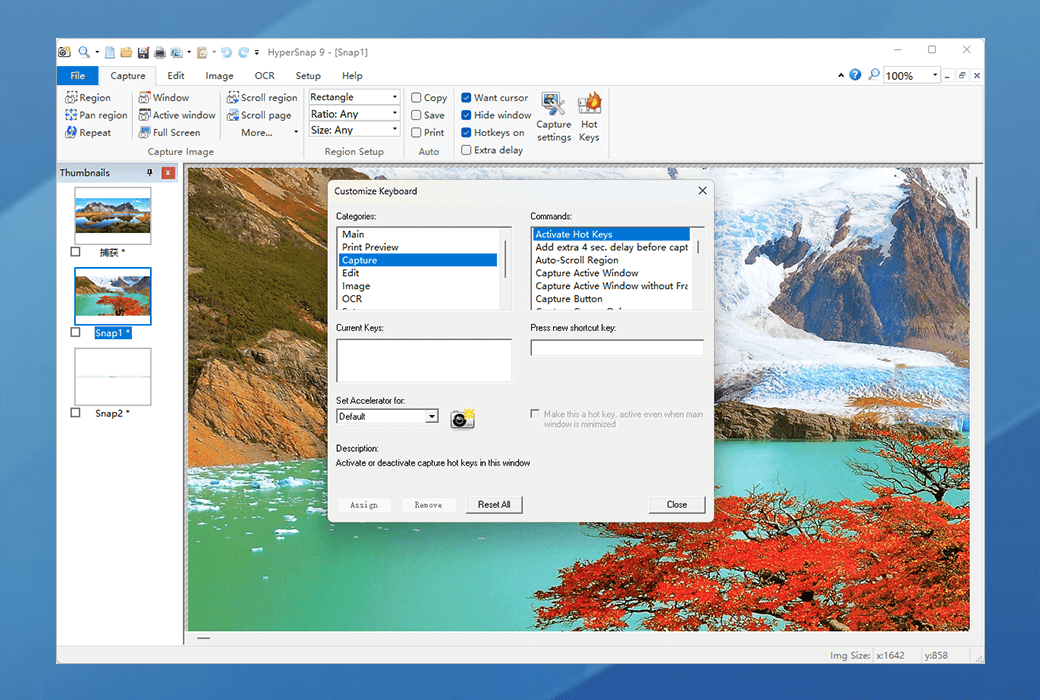
Task: Click the Reset All button
Action: pyautogui.click(x=494, y=504)
